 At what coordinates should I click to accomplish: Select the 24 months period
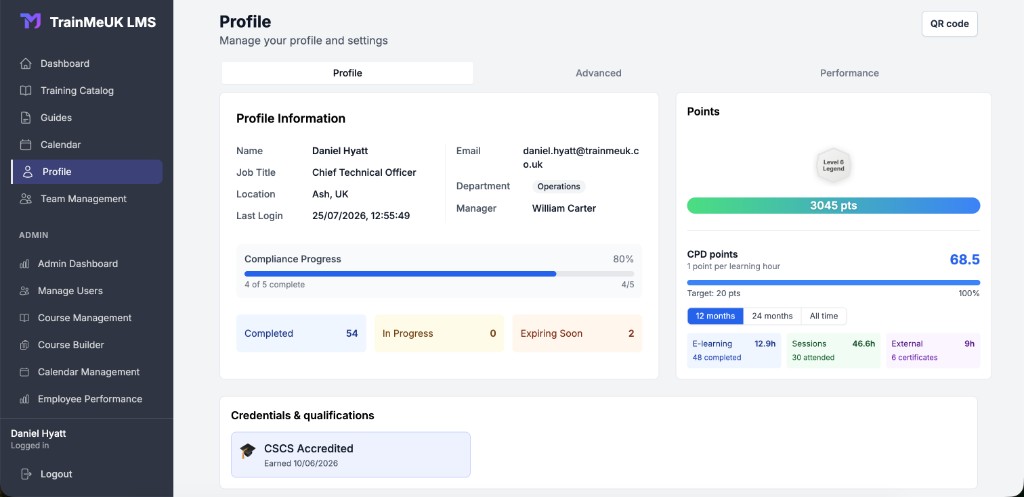(772, 316)
